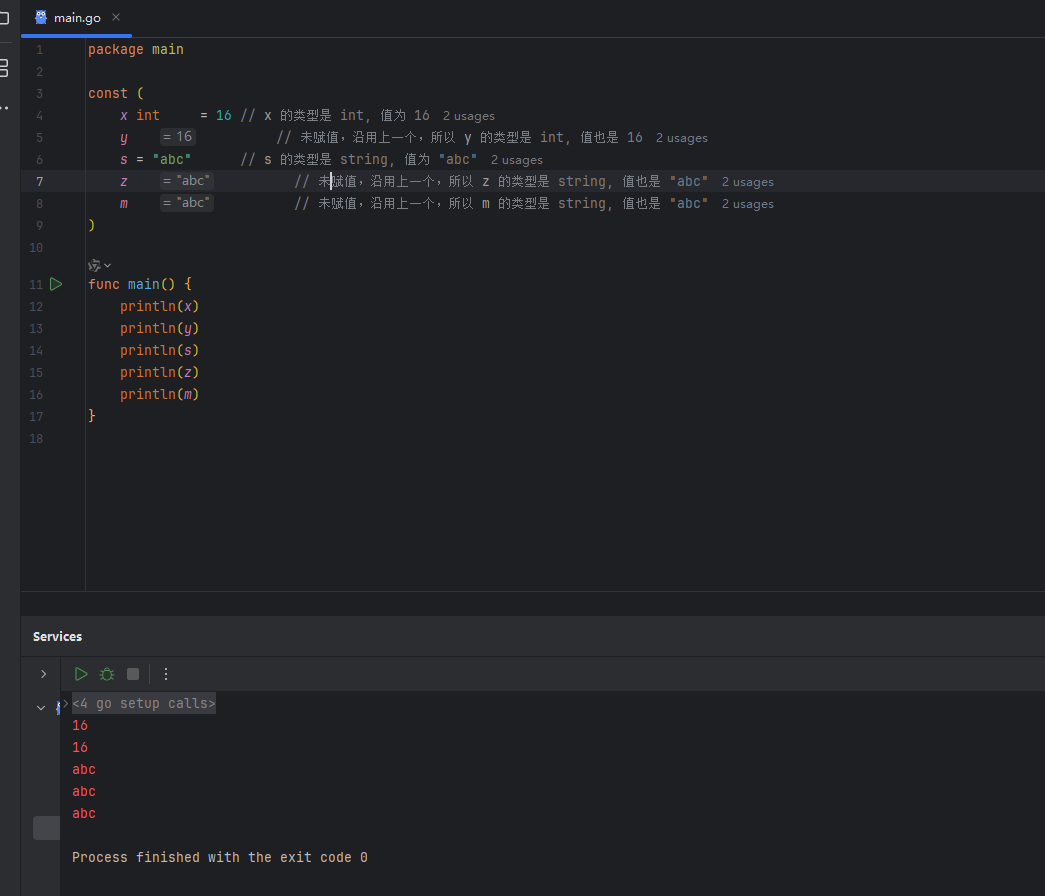Click the number 16 assigned to x
Viewport: 1045px width, 896px height.
(224, 115)
